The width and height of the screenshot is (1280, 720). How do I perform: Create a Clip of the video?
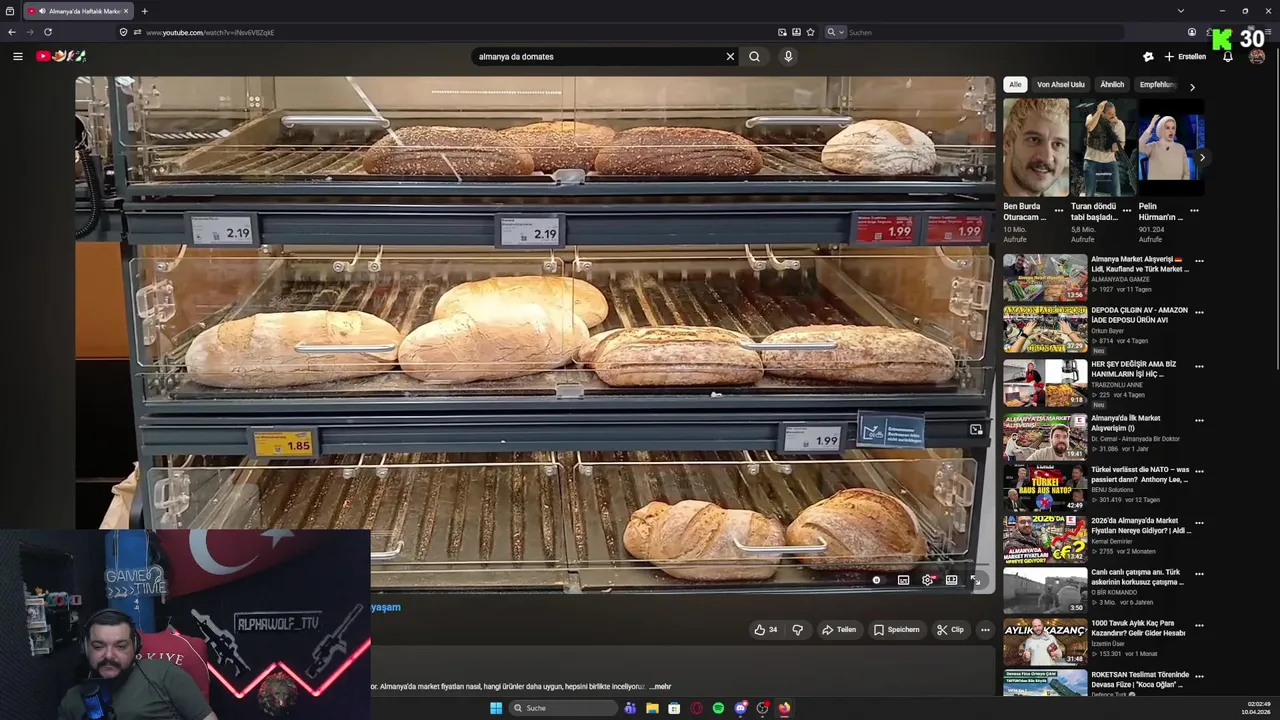point(950,630)
